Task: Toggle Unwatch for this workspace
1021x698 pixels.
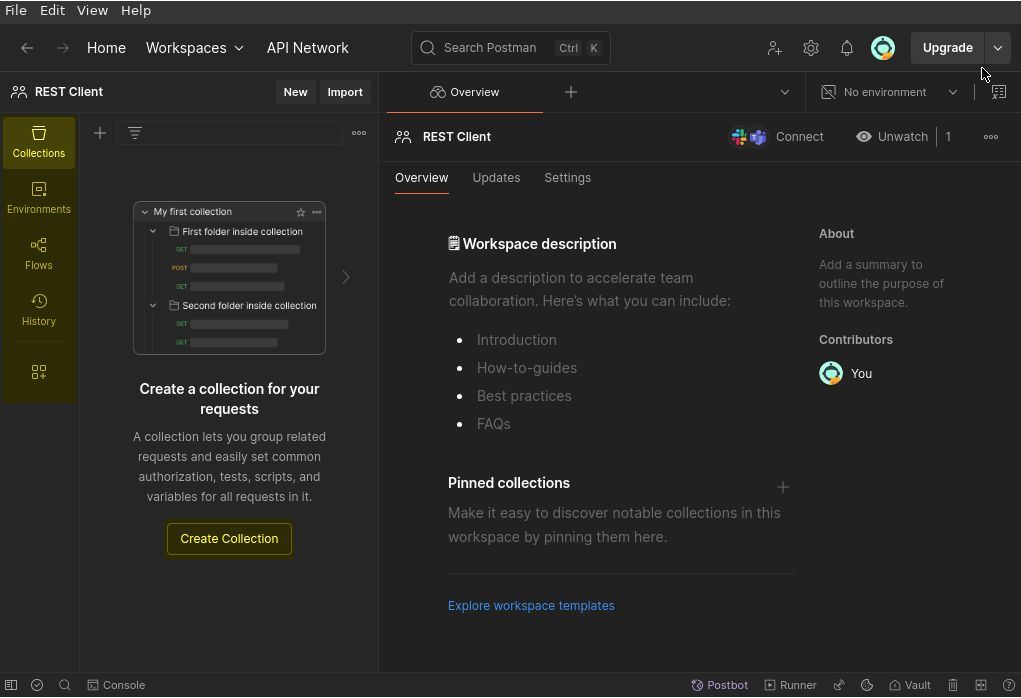Action: tap(892, 137)
